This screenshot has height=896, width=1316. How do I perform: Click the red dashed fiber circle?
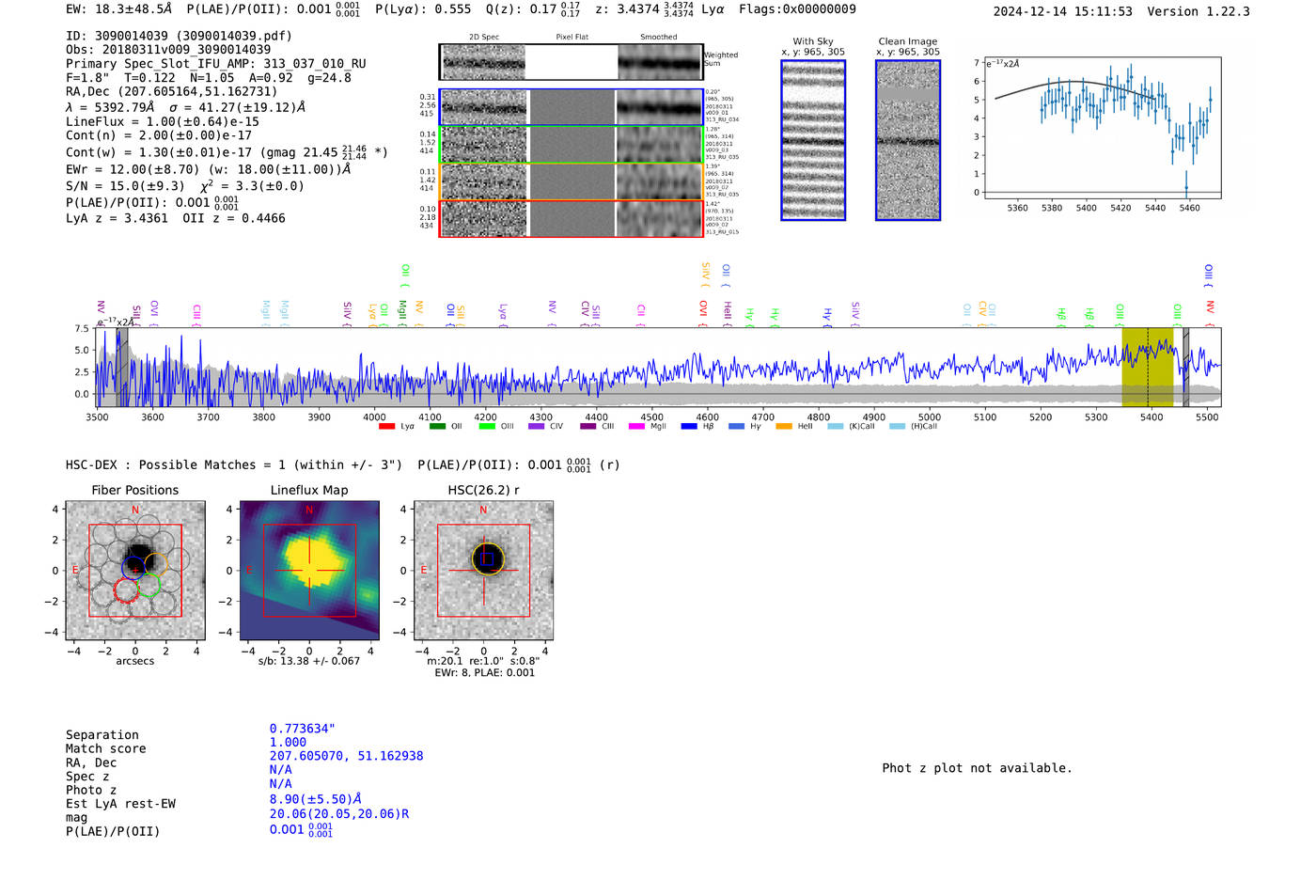126,590
